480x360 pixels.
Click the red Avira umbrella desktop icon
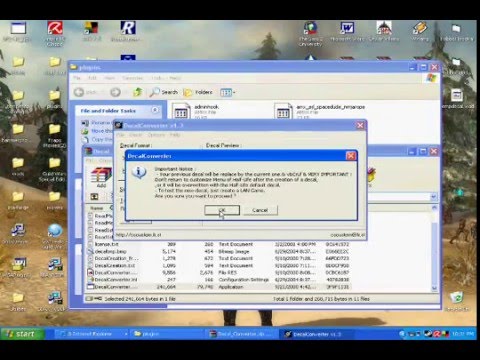[55, 33]
